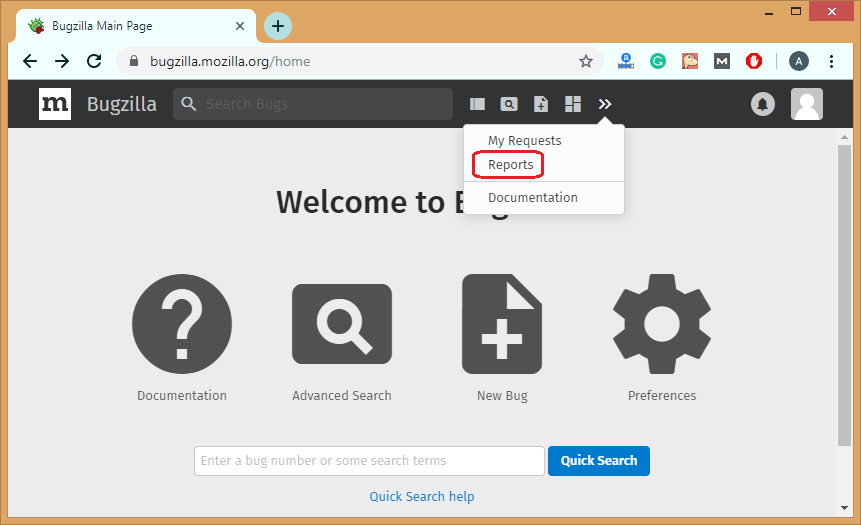Click the large New Bug icon
Screen dimensions: 861x525
502,324
